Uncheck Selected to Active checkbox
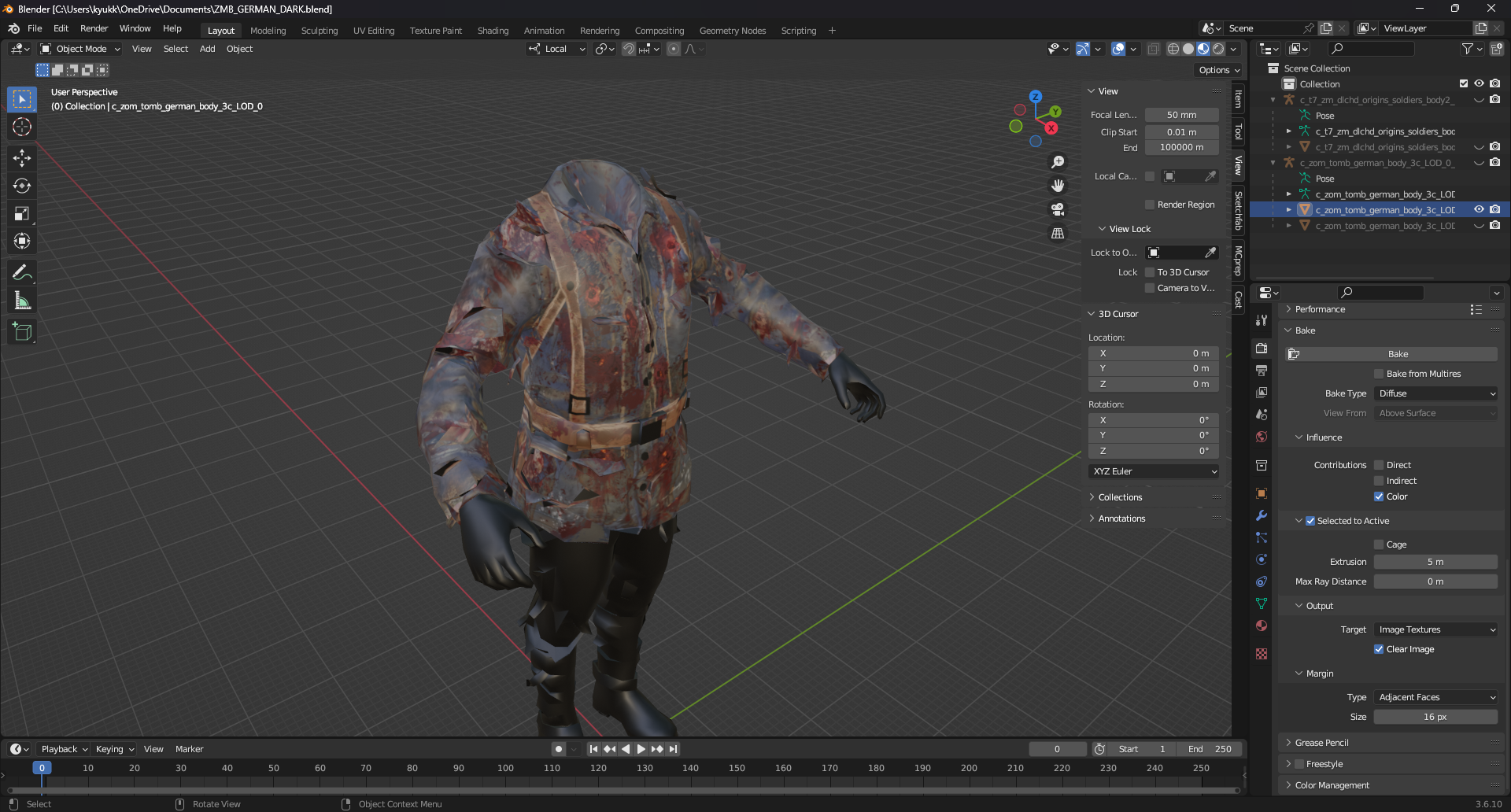This screenshot has height=812, width=1511. [x=1310, y=521]
